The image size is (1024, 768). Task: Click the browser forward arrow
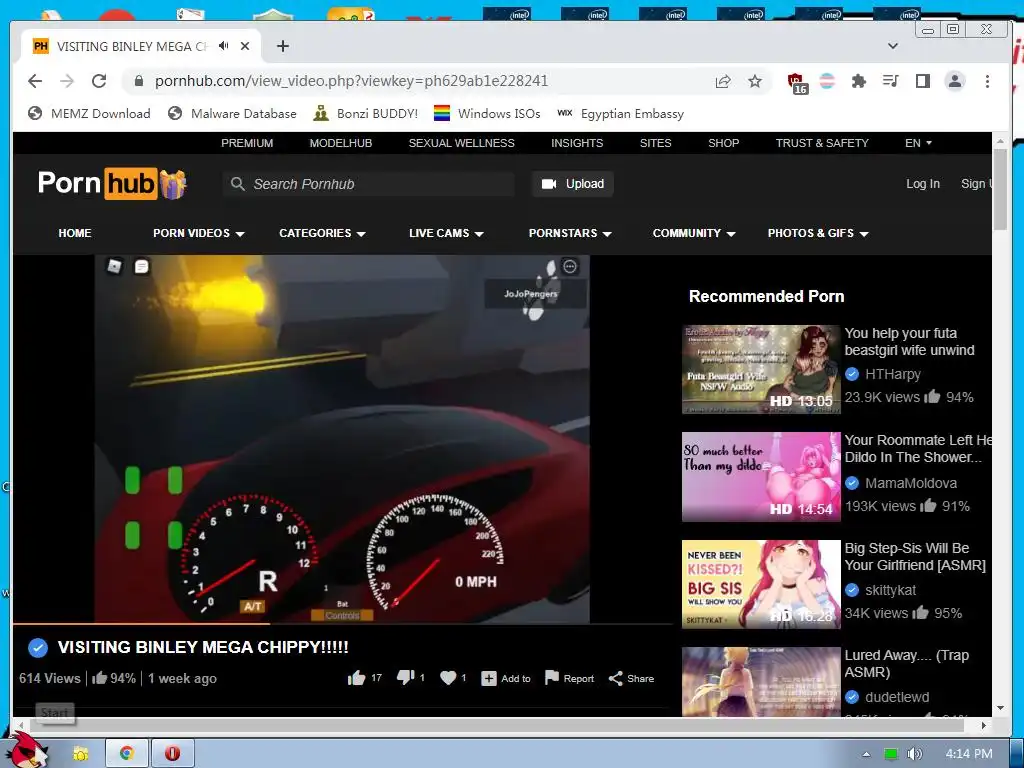tap(67, 81)
